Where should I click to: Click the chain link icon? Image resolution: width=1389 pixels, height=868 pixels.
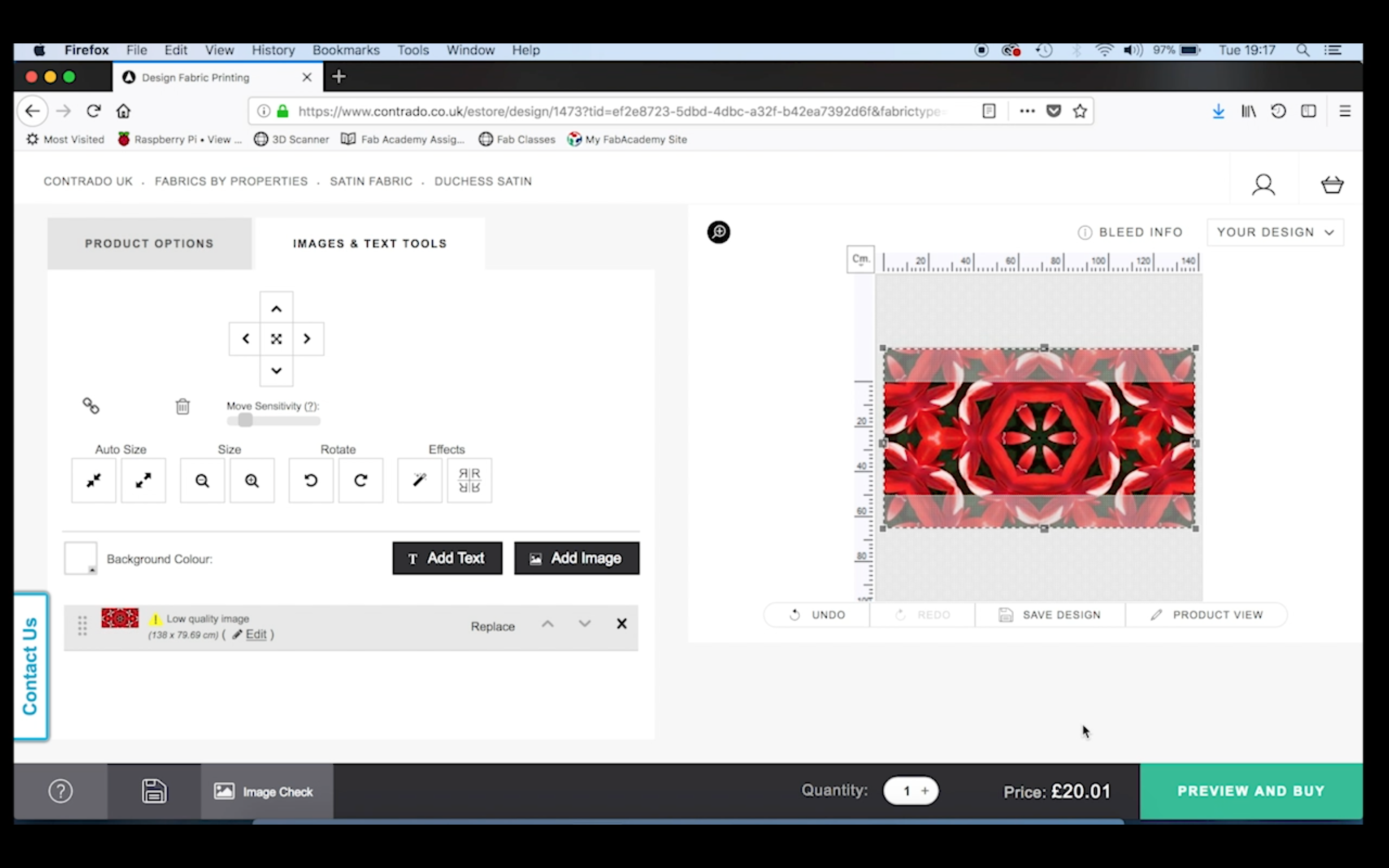91,406
